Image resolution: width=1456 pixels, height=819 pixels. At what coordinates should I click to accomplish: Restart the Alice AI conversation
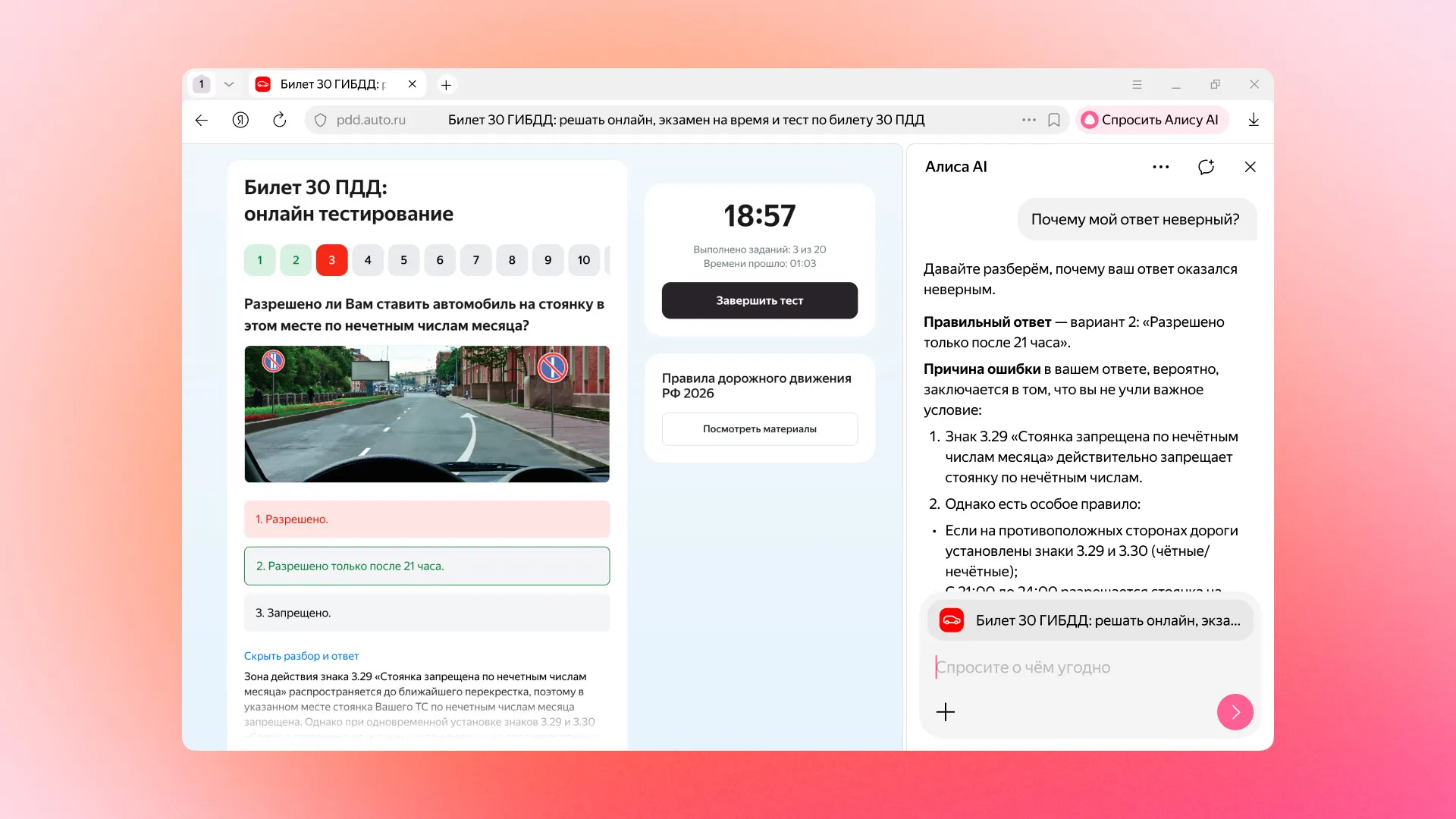[1206, 167]
